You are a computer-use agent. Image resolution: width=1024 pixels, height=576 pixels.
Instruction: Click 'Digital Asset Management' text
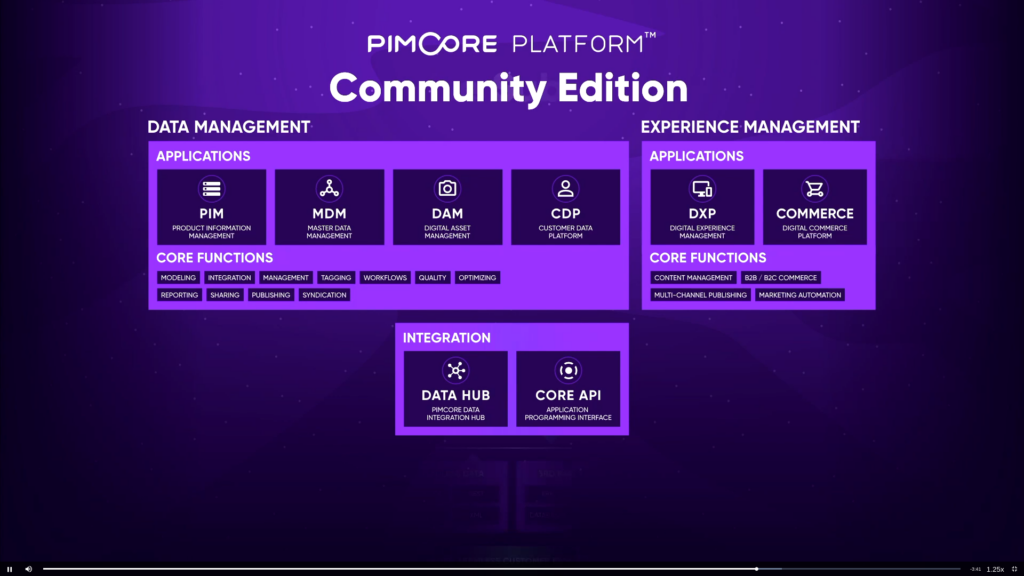447,232
